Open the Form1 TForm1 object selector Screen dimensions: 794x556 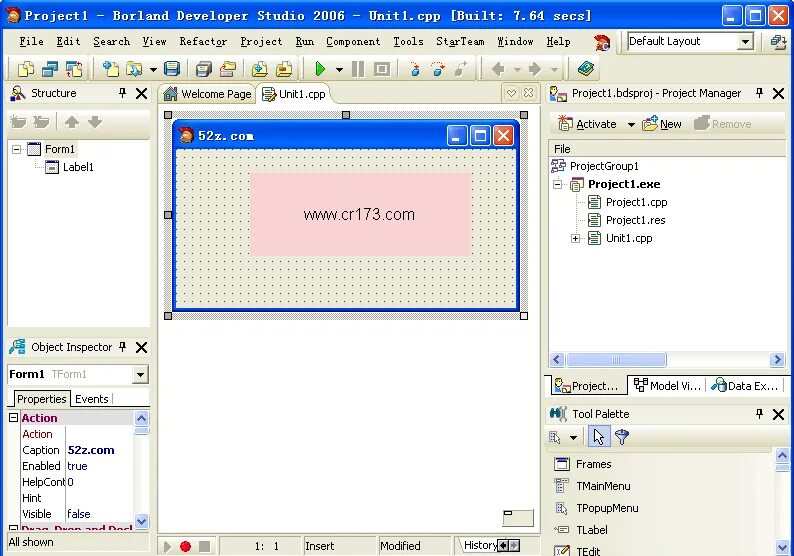coord(140,375)
